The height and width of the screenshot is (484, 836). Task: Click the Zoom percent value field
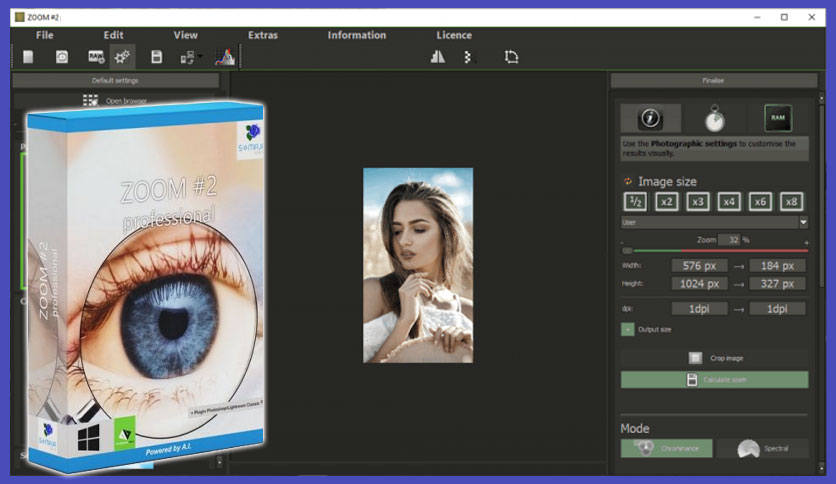[730, 240]
